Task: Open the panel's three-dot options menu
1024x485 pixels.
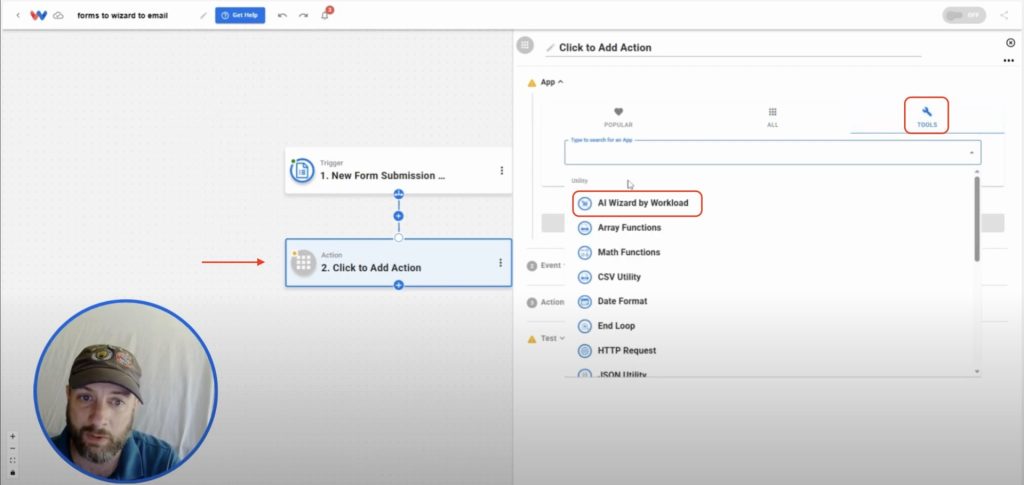Action: (x=1009, y=61)
